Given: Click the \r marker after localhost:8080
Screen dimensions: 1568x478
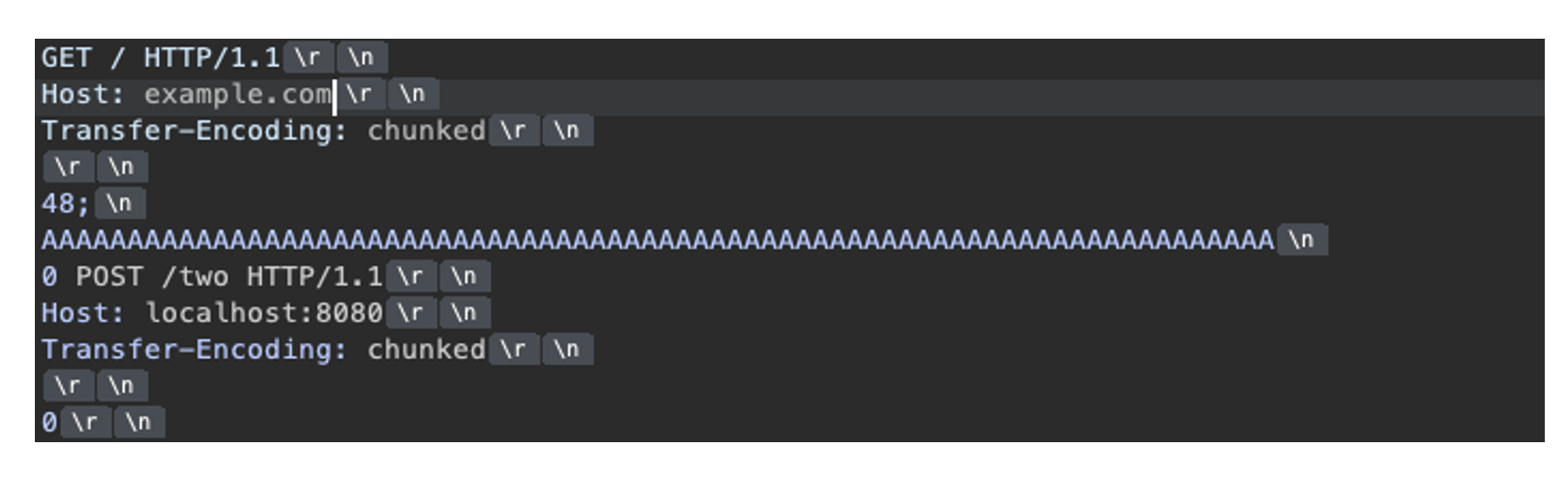Looking at the screenshot, I should pos(412,314).
